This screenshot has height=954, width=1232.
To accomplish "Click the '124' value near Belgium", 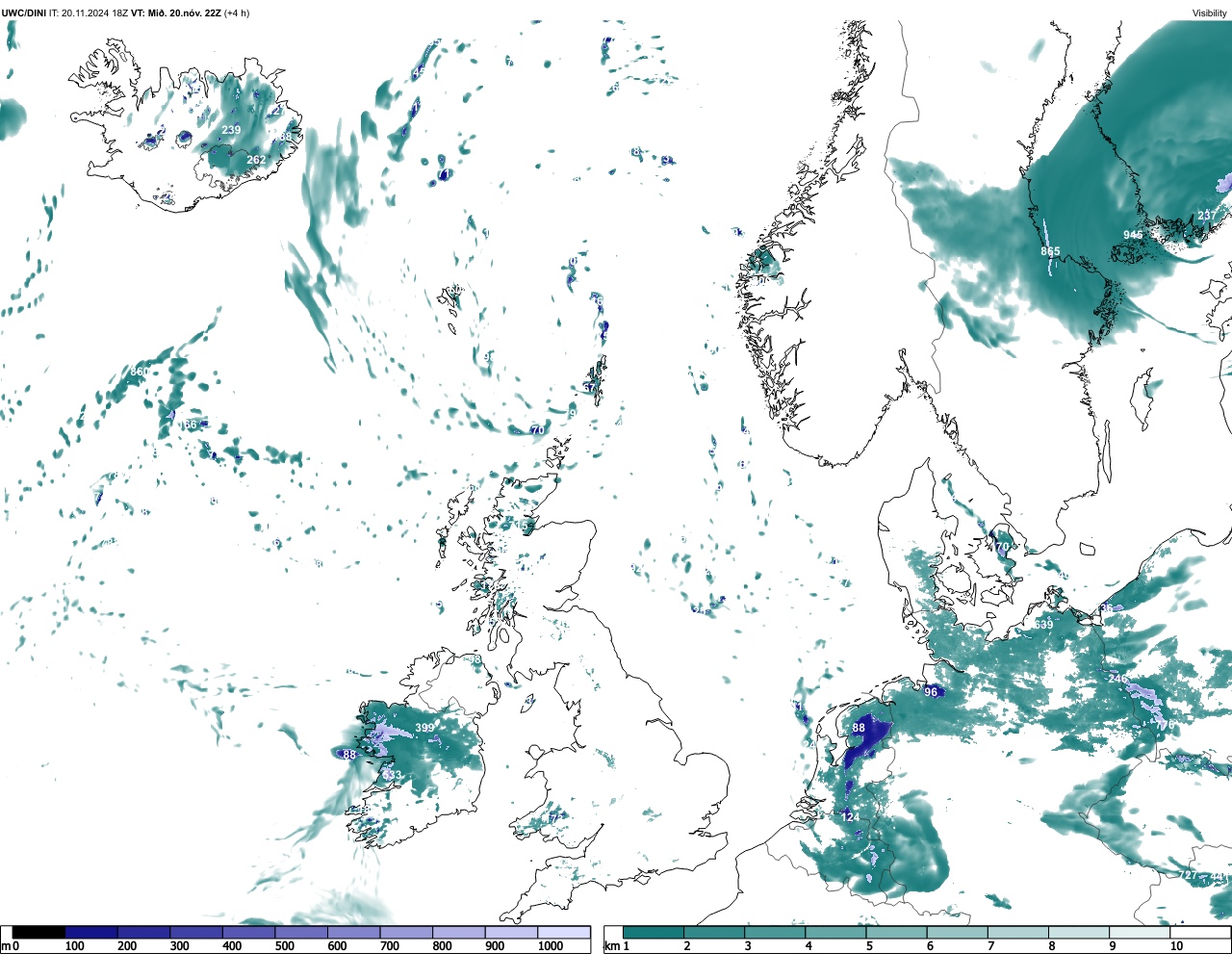I will (x=851, y=817).
